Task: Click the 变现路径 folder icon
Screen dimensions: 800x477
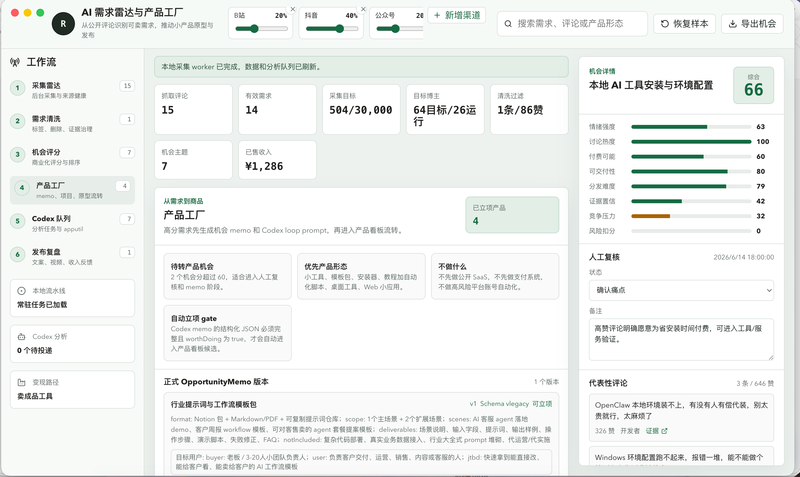Action: (x=21, y=382)
